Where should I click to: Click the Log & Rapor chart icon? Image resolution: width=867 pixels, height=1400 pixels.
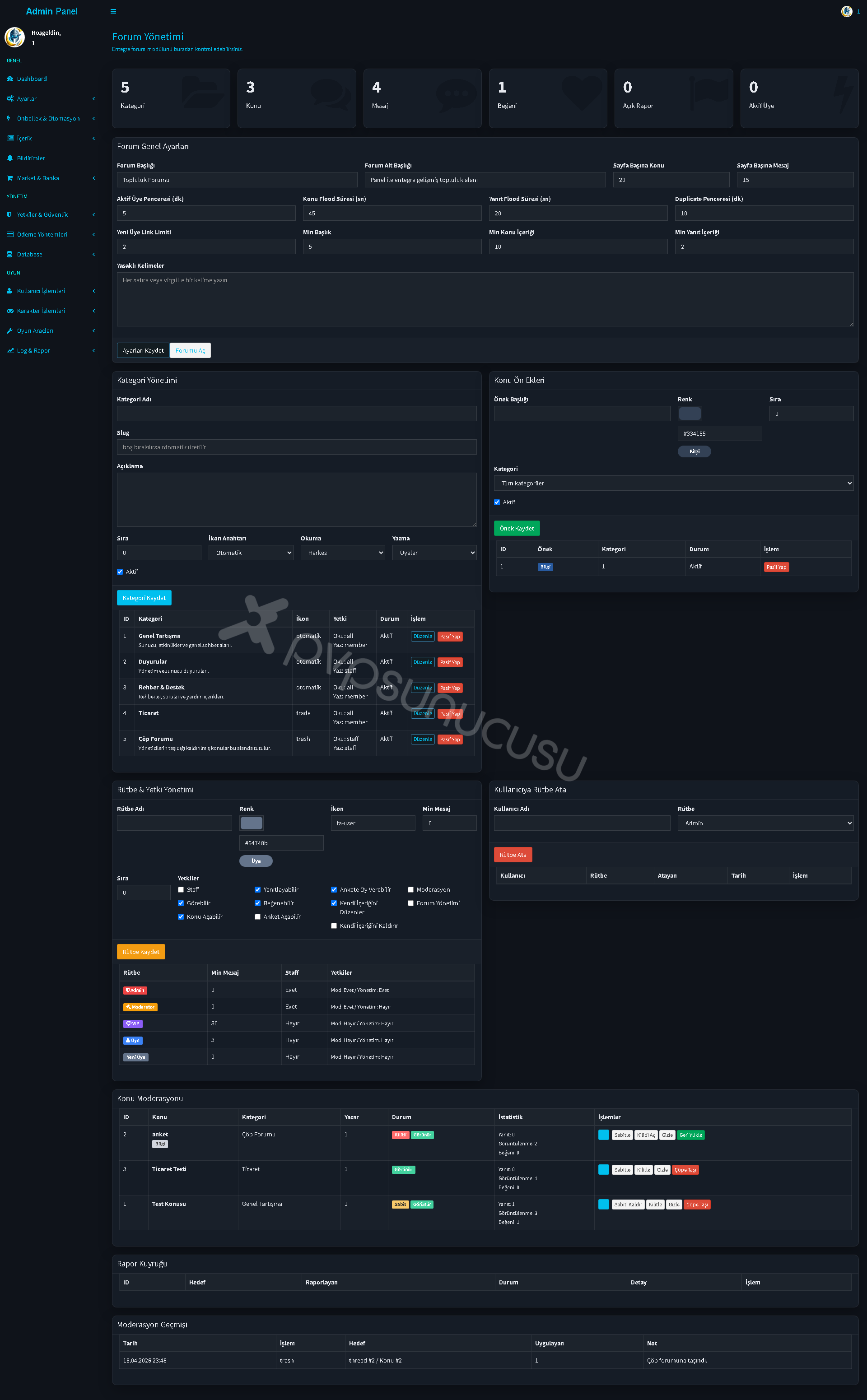pyautogui.click(x=10, y=351)
